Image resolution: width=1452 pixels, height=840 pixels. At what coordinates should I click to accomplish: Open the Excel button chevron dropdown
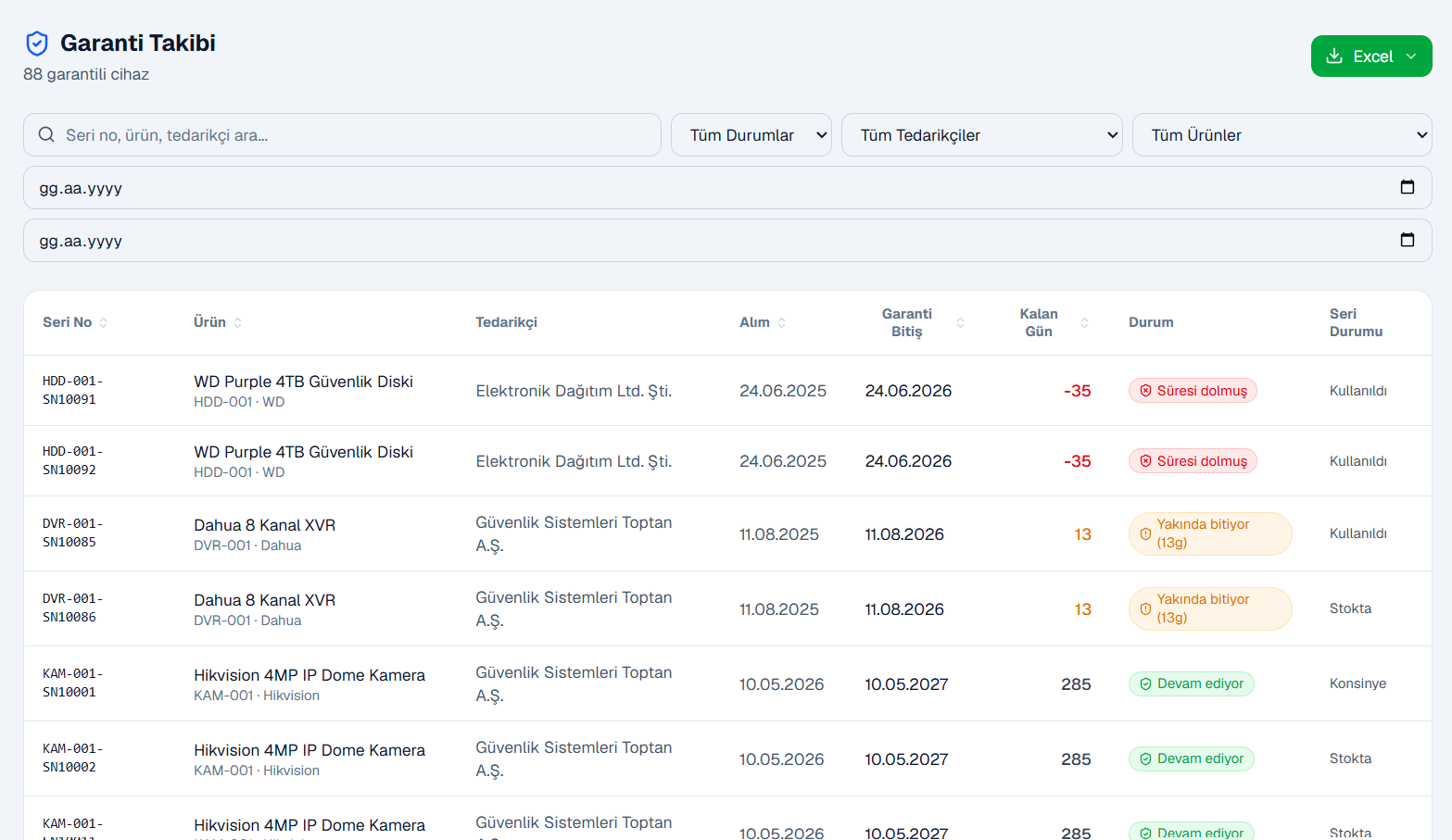tap(1411, 56)
